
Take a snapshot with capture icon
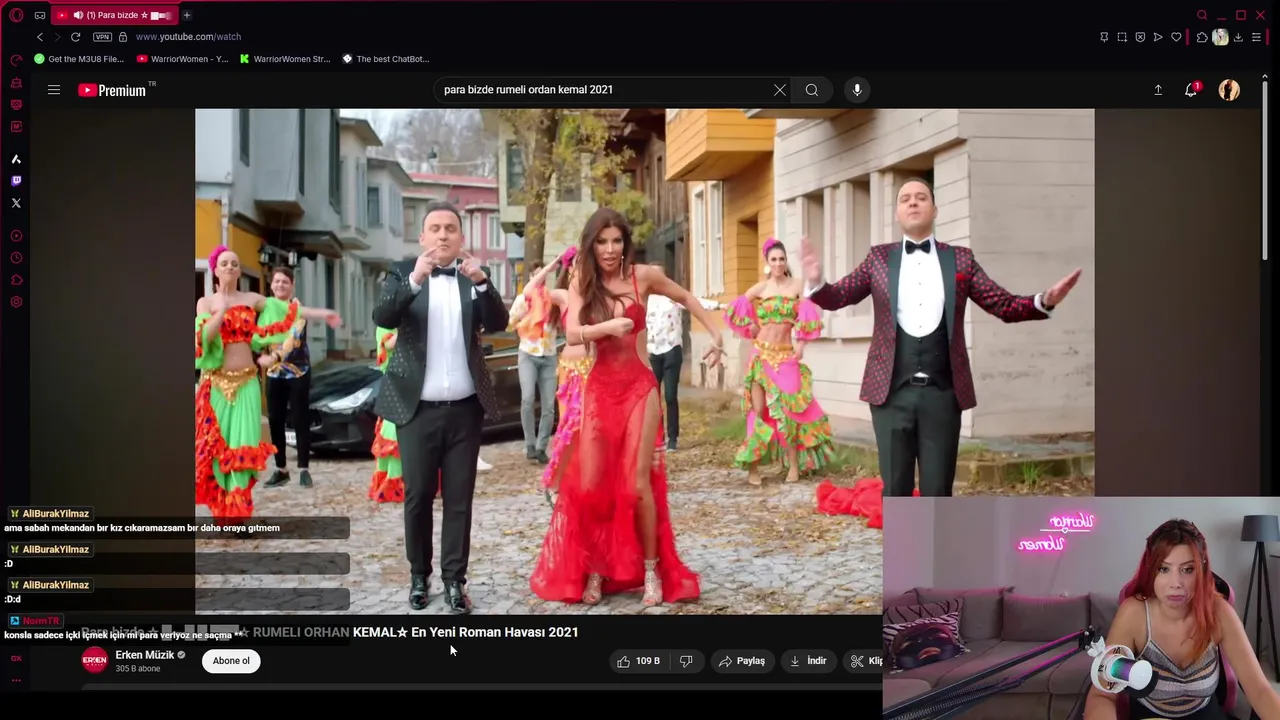1122,37
